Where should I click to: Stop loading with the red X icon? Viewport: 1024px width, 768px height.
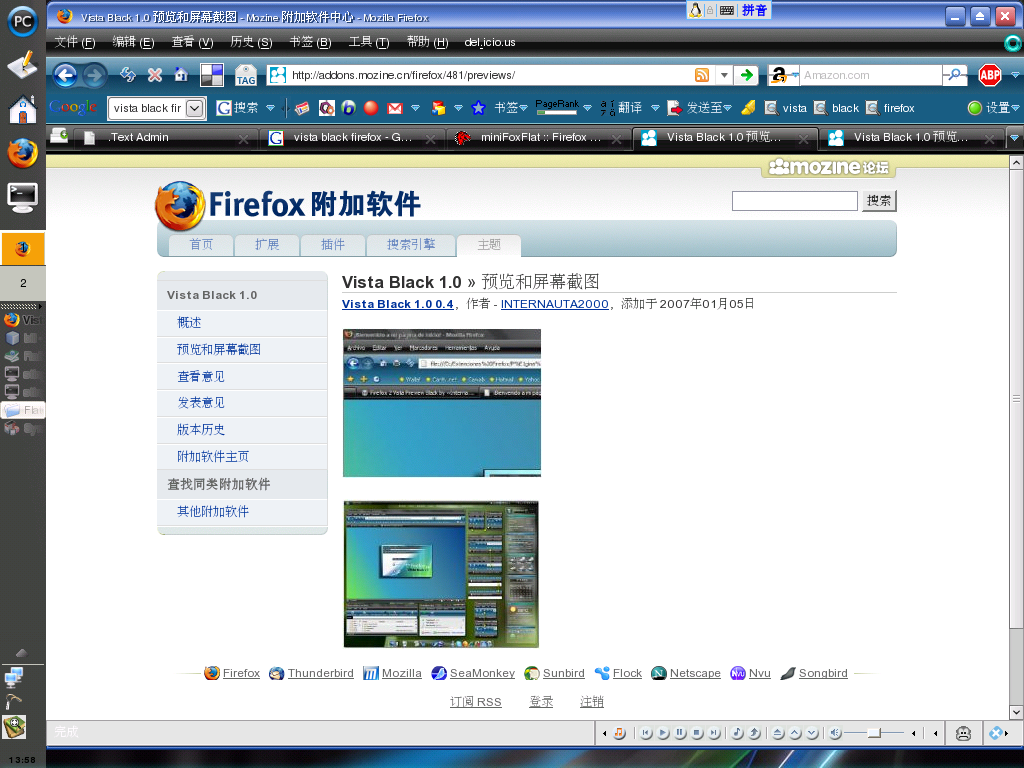pyautogui.click(x=155, y=75)
